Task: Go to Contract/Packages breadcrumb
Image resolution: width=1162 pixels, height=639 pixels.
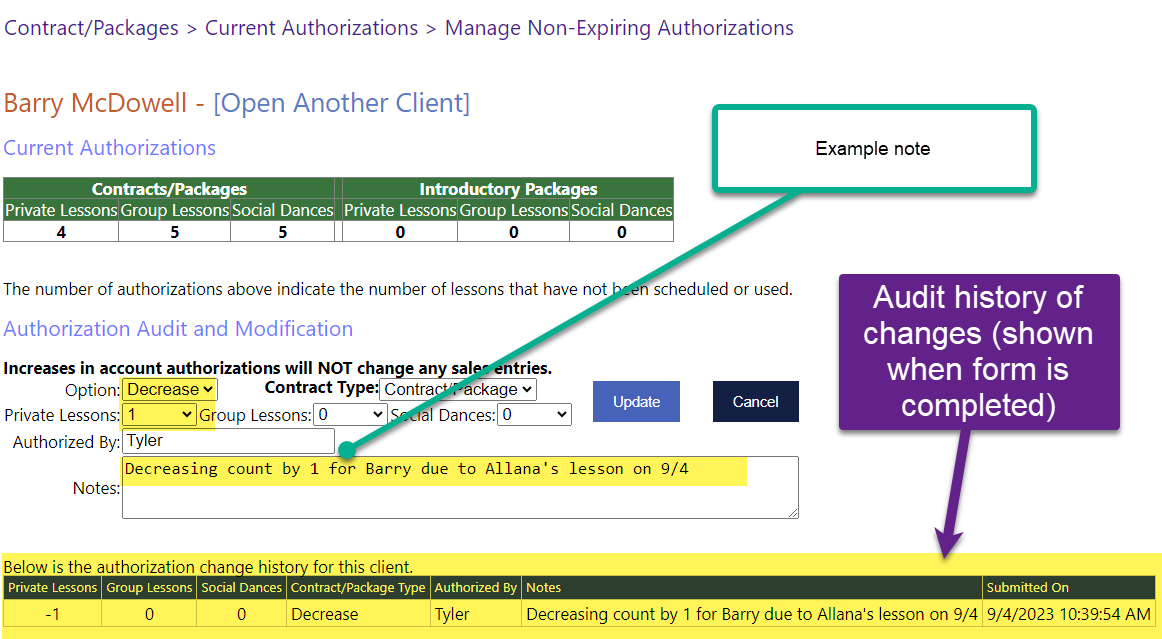Action: click(91, 28)
